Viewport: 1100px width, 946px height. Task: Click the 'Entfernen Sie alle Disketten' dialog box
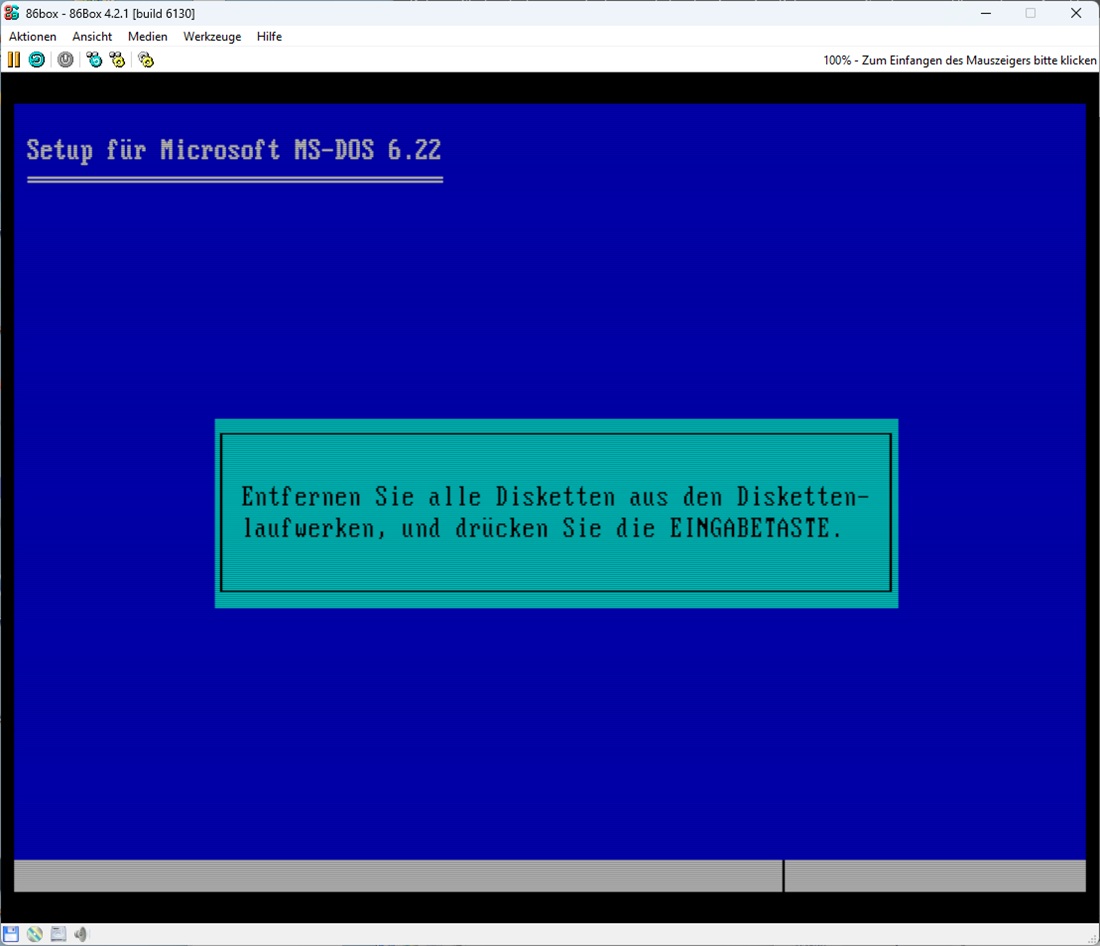(x=556, y=513)
